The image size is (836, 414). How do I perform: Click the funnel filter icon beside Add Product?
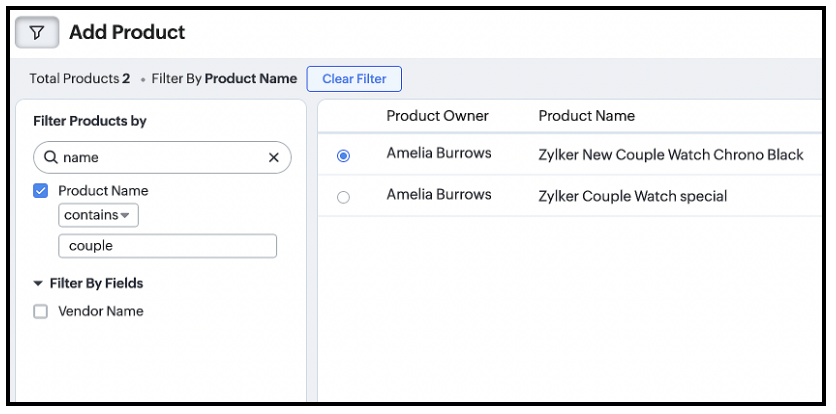point(37,33)
